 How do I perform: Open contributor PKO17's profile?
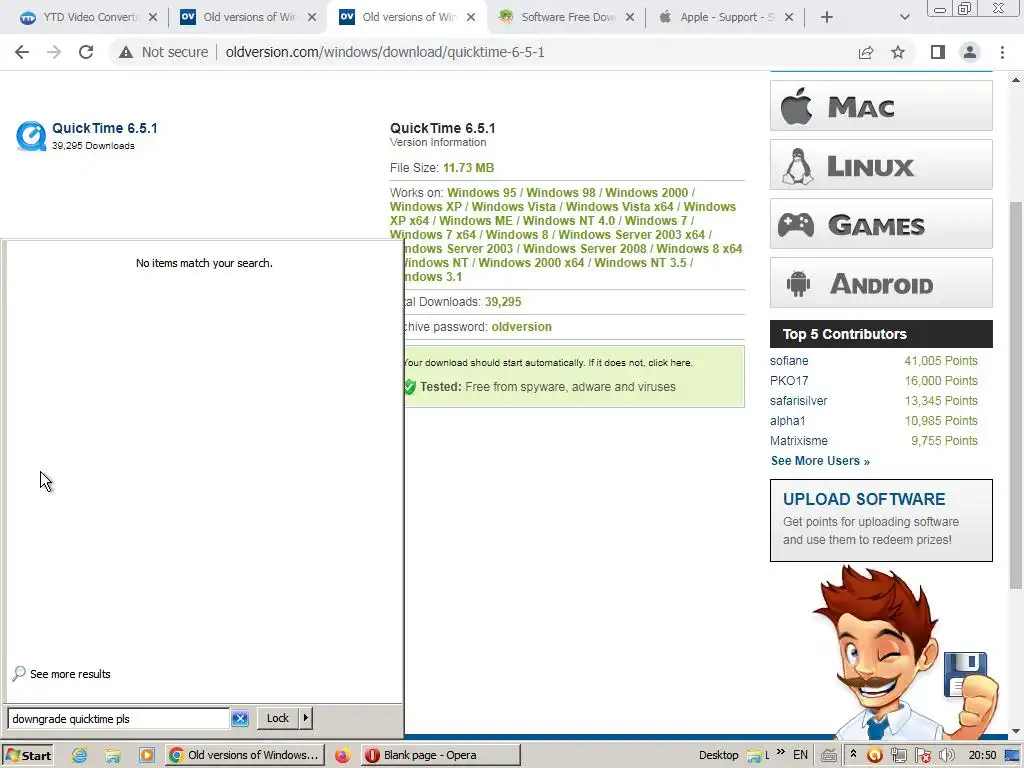[x=789, y=381]
